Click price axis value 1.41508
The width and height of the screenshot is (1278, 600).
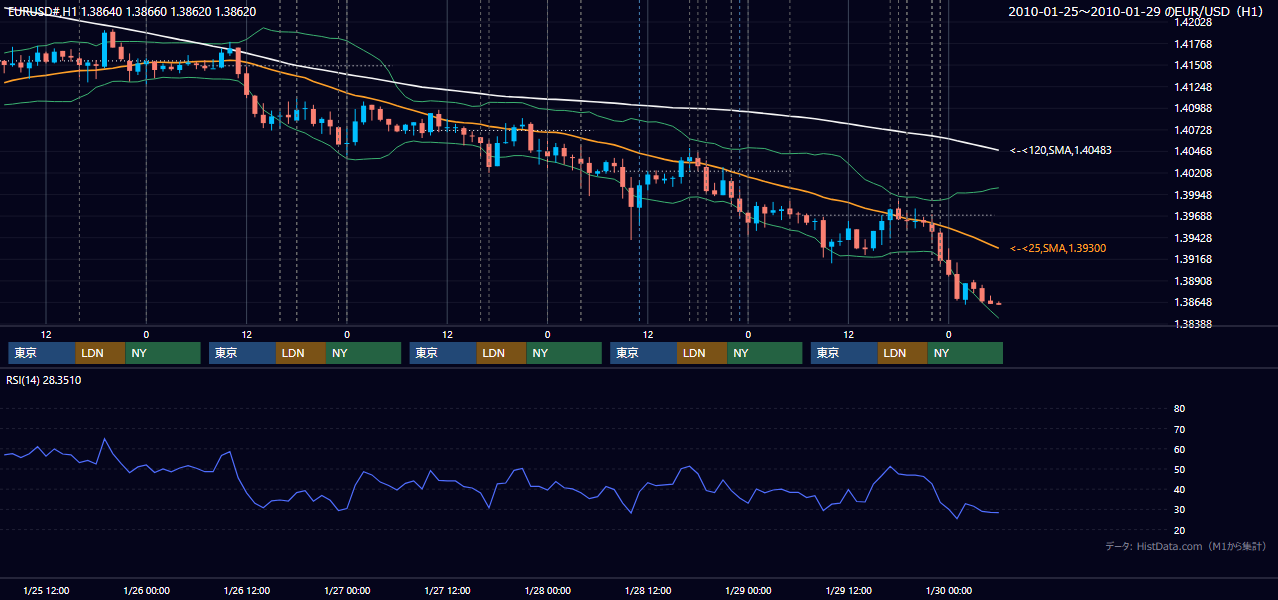tap(1192, 65)
